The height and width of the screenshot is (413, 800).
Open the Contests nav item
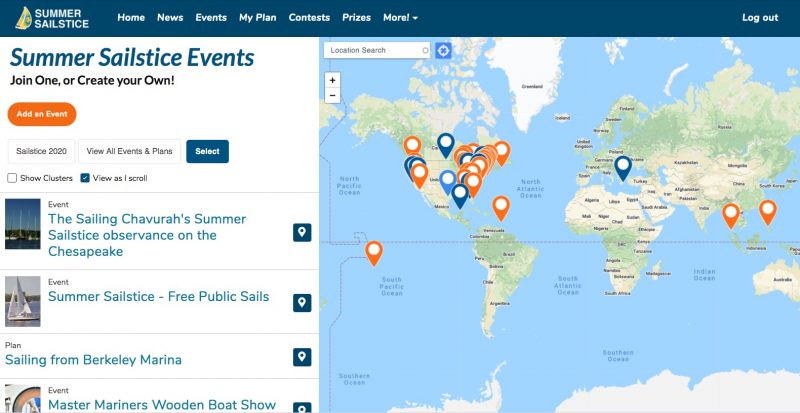point(309,17)
